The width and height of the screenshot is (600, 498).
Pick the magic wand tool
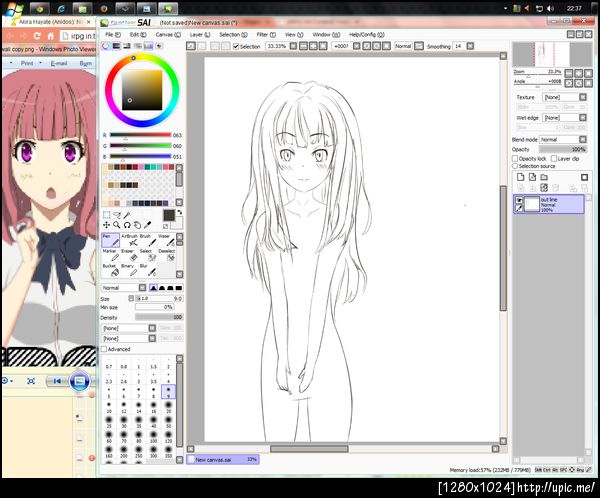pyautogui.click(x=127, y=215)
